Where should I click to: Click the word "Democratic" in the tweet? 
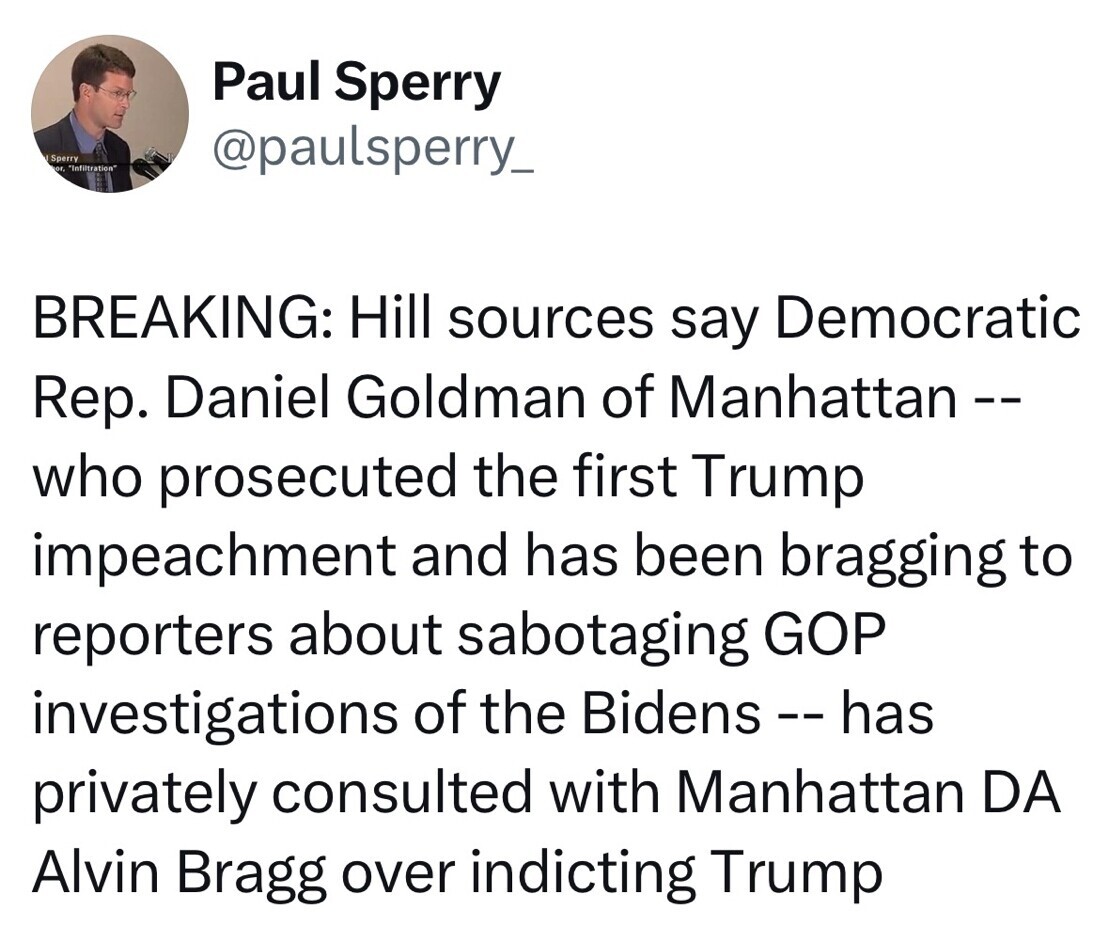point(928,319)
